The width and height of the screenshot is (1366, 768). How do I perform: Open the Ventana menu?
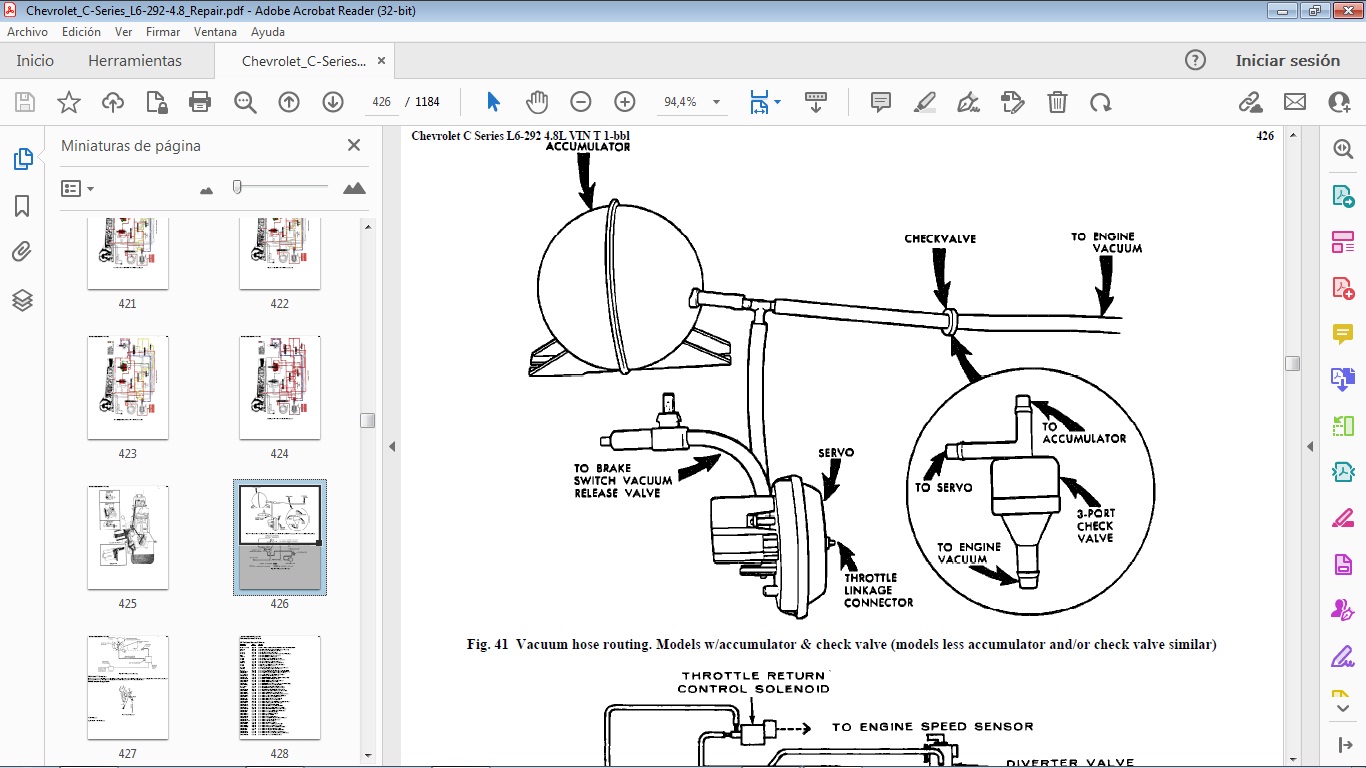(215, 32)
